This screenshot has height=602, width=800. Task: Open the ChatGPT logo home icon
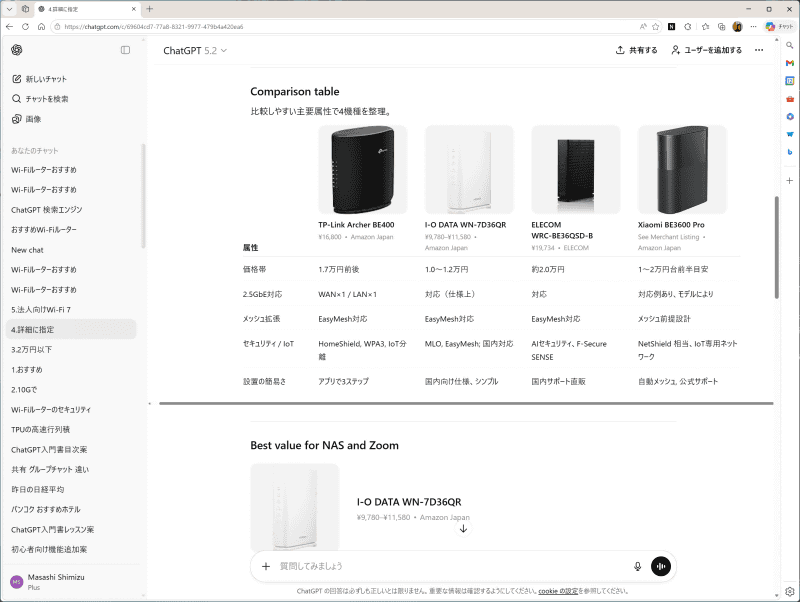(17, 50)
